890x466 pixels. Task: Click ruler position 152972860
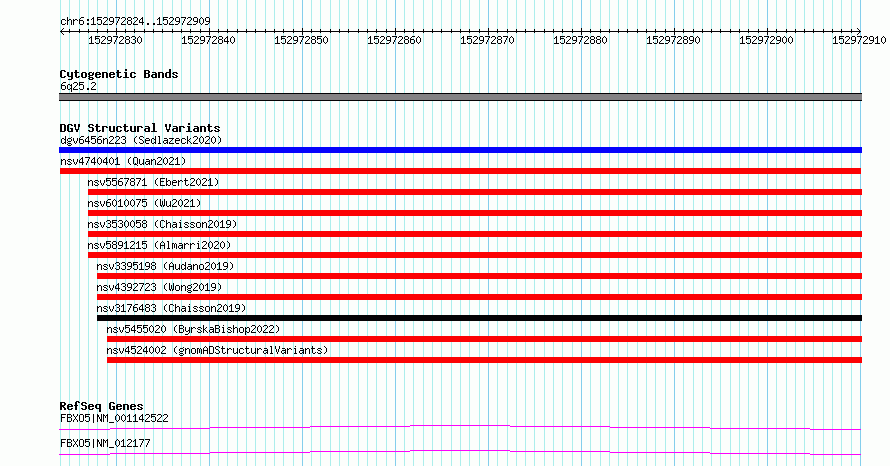click(x=394, y=40)
